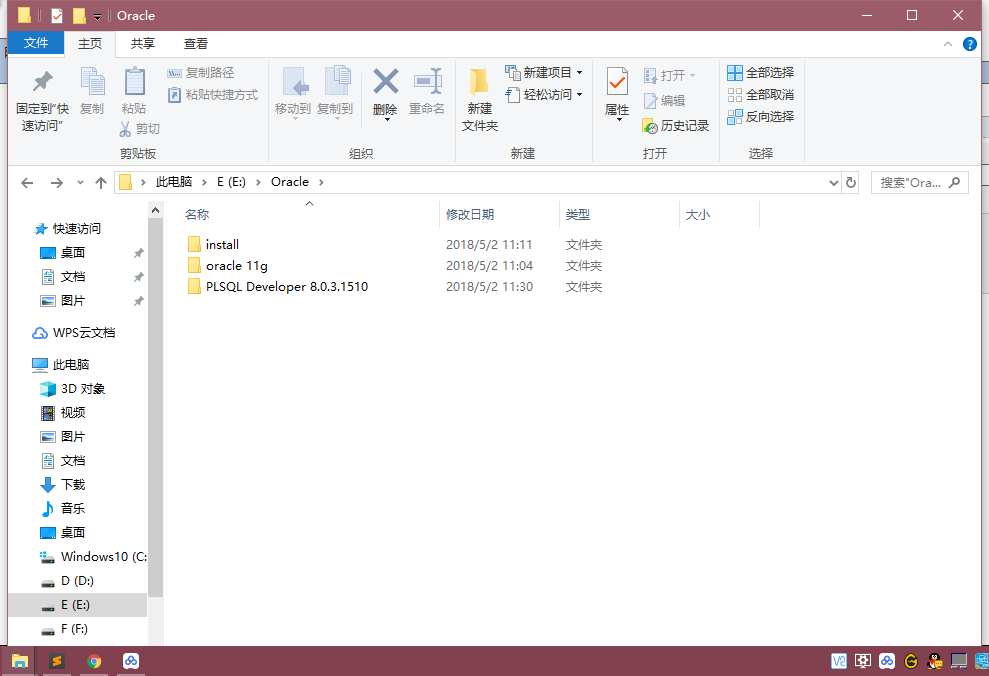Viewport: 989px width, 676px height.
Task: Click the Chrome taskbar icon
Action: pyautogui.click(x=94, y=661)
